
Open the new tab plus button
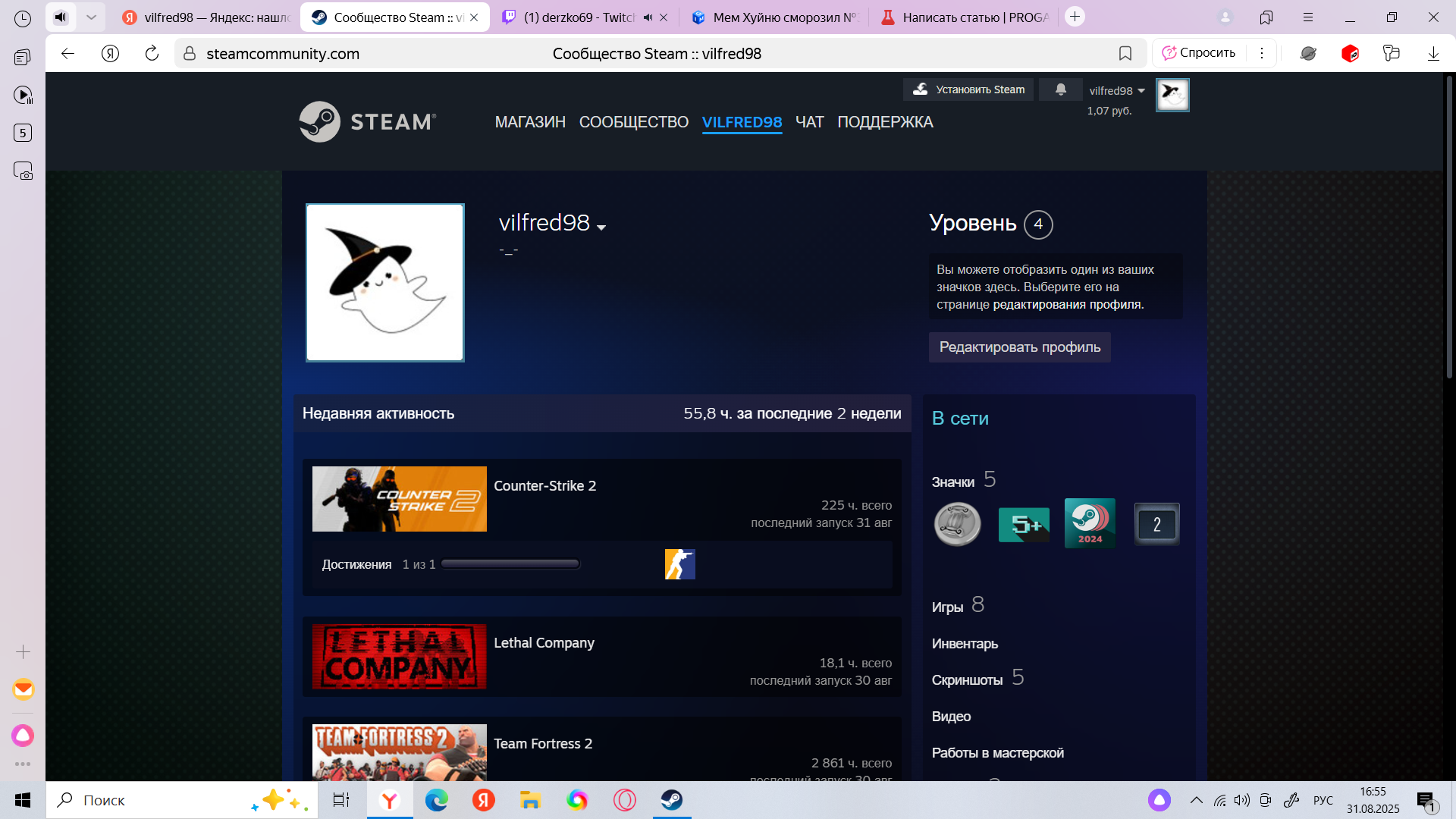coord(1075,17)
